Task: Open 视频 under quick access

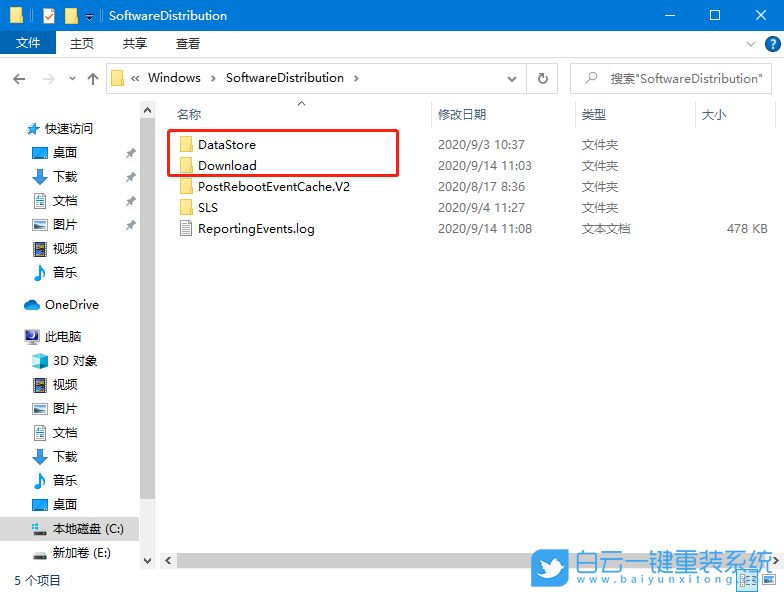Action: coord(65,248)
